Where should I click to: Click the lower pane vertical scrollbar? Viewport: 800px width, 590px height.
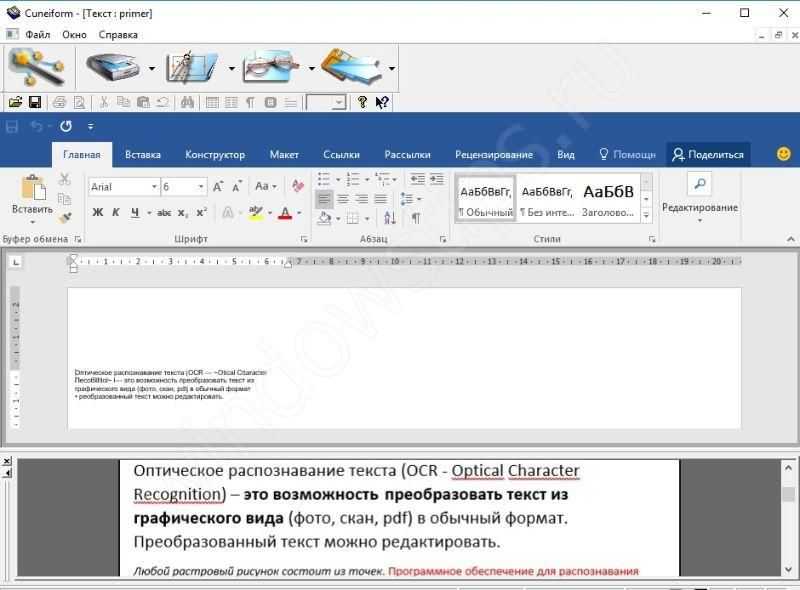[788, 518]
